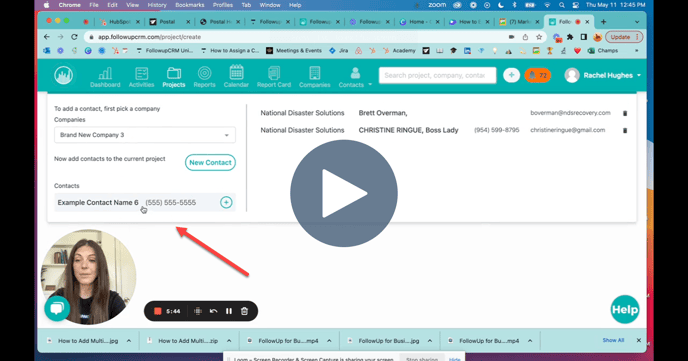Expand options for FollowUp for Busi...jpg download
The height and width of the screenshot is (361, 688).
(430, 341)
